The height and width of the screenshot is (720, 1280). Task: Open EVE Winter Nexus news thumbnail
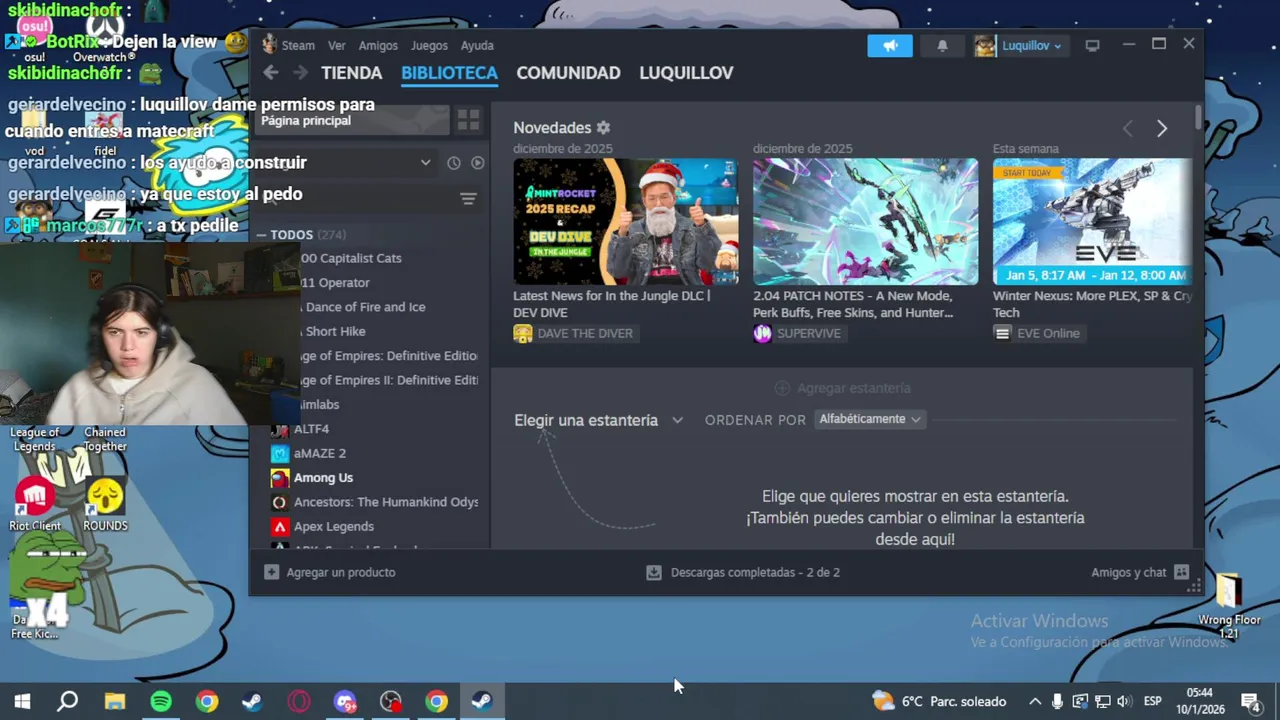click(x=1092, y=221)
